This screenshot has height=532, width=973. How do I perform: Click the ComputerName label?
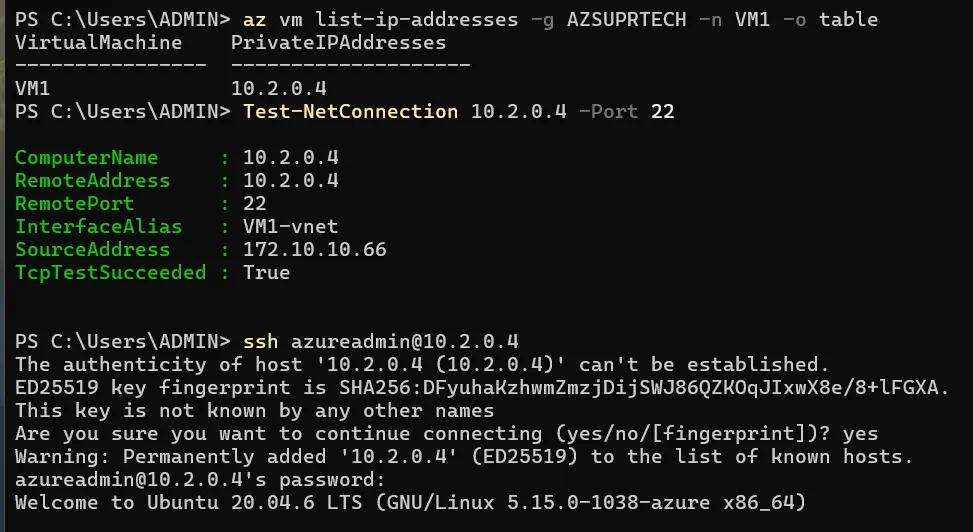pyautogui.click(x=87, y=157)
